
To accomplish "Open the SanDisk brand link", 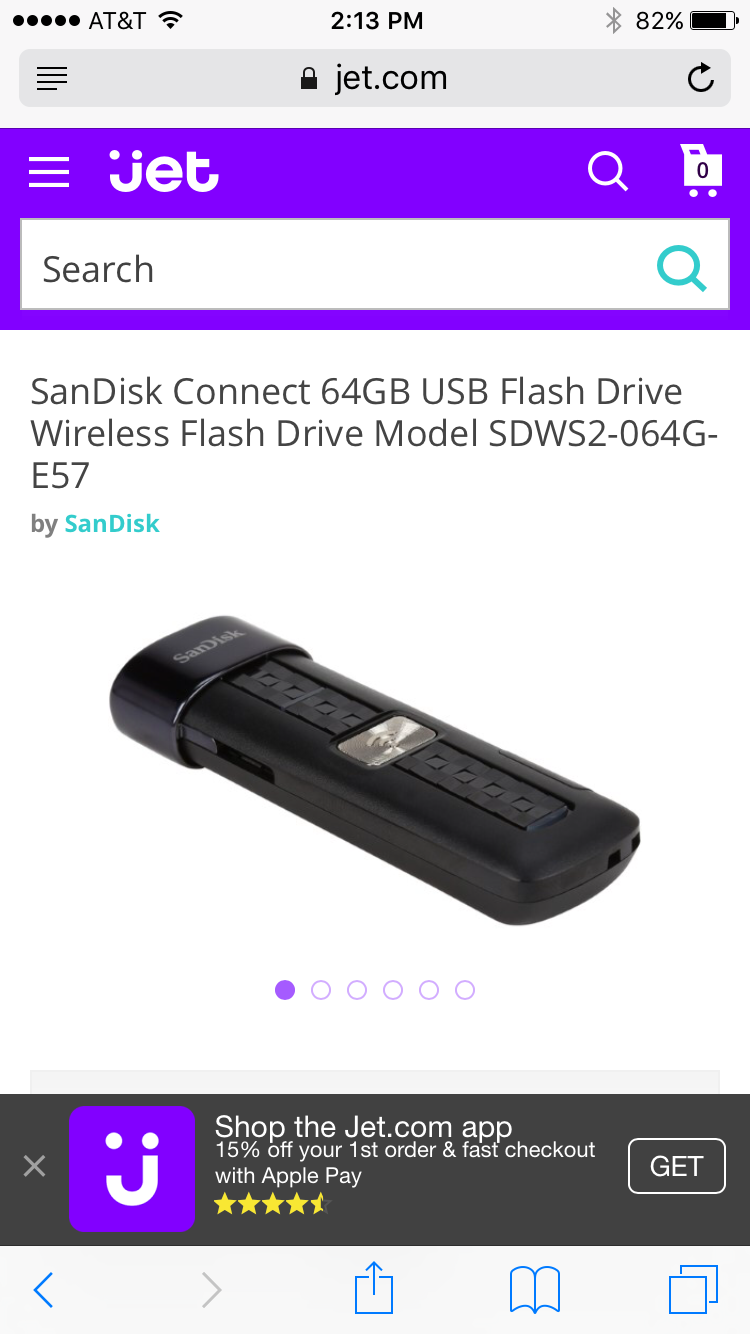I will 112,523.
